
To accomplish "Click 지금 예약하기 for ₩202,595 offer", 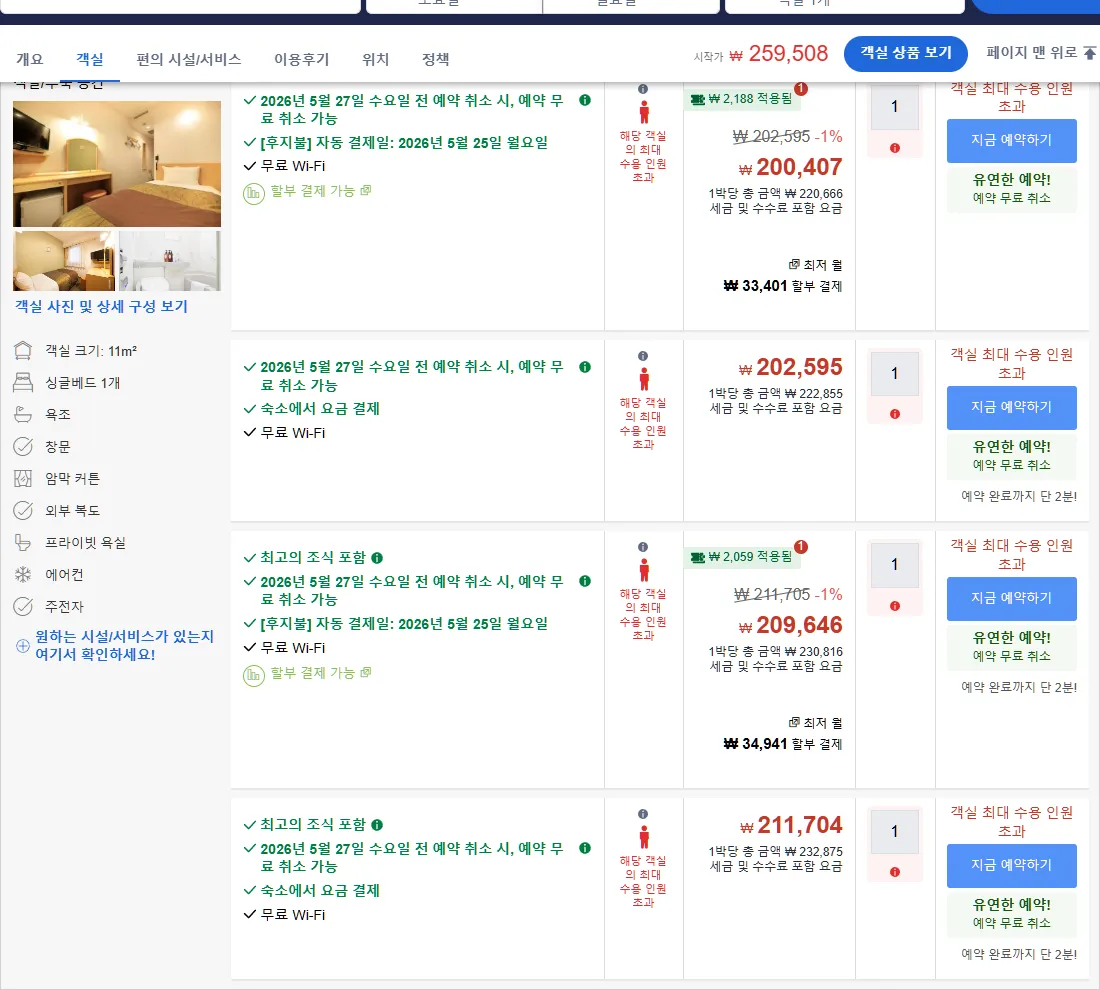I will (1012, 408).
